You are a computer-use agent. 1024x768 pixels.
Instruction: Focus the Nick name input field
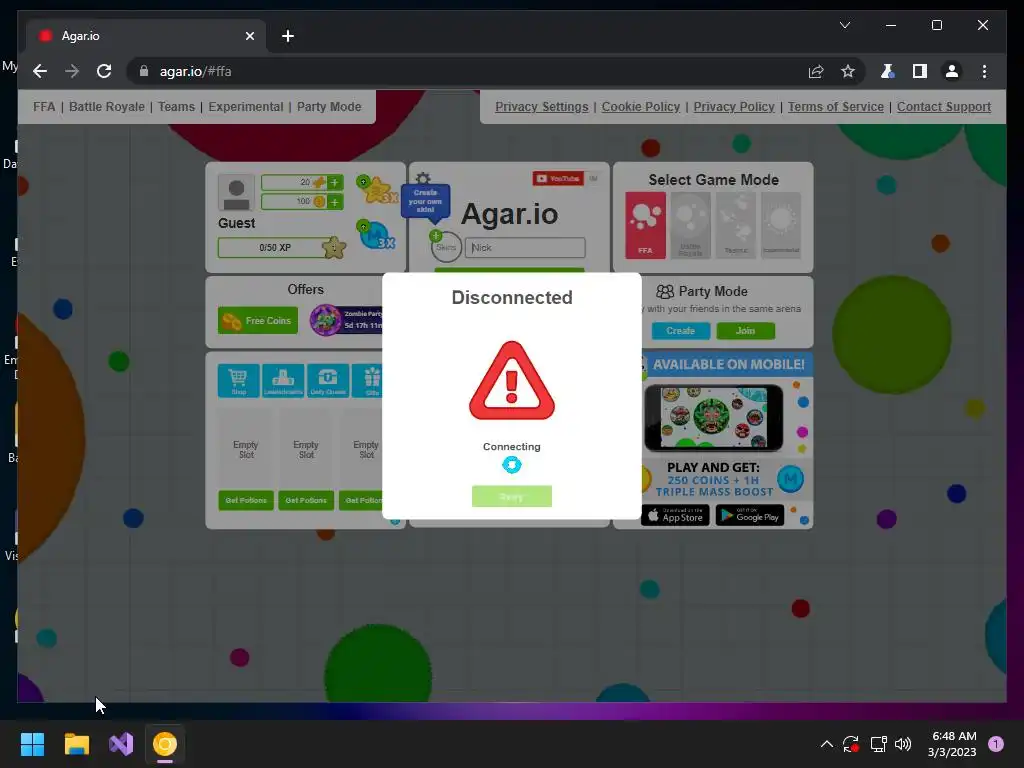525,248
